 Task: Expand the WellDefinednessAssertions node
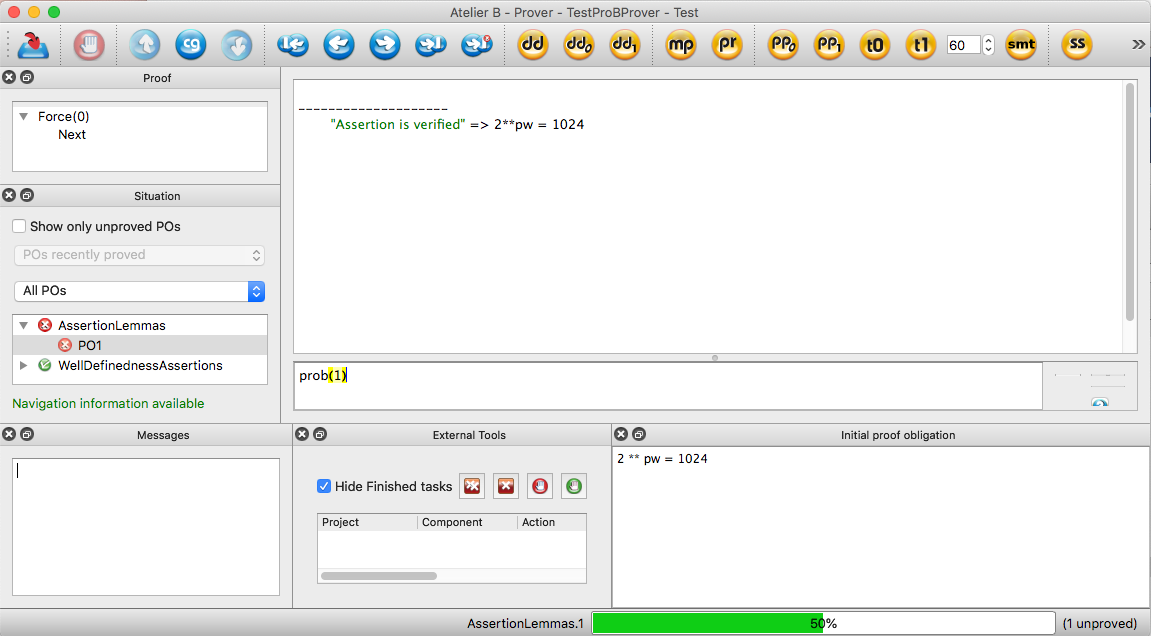[x=24, y=365]
